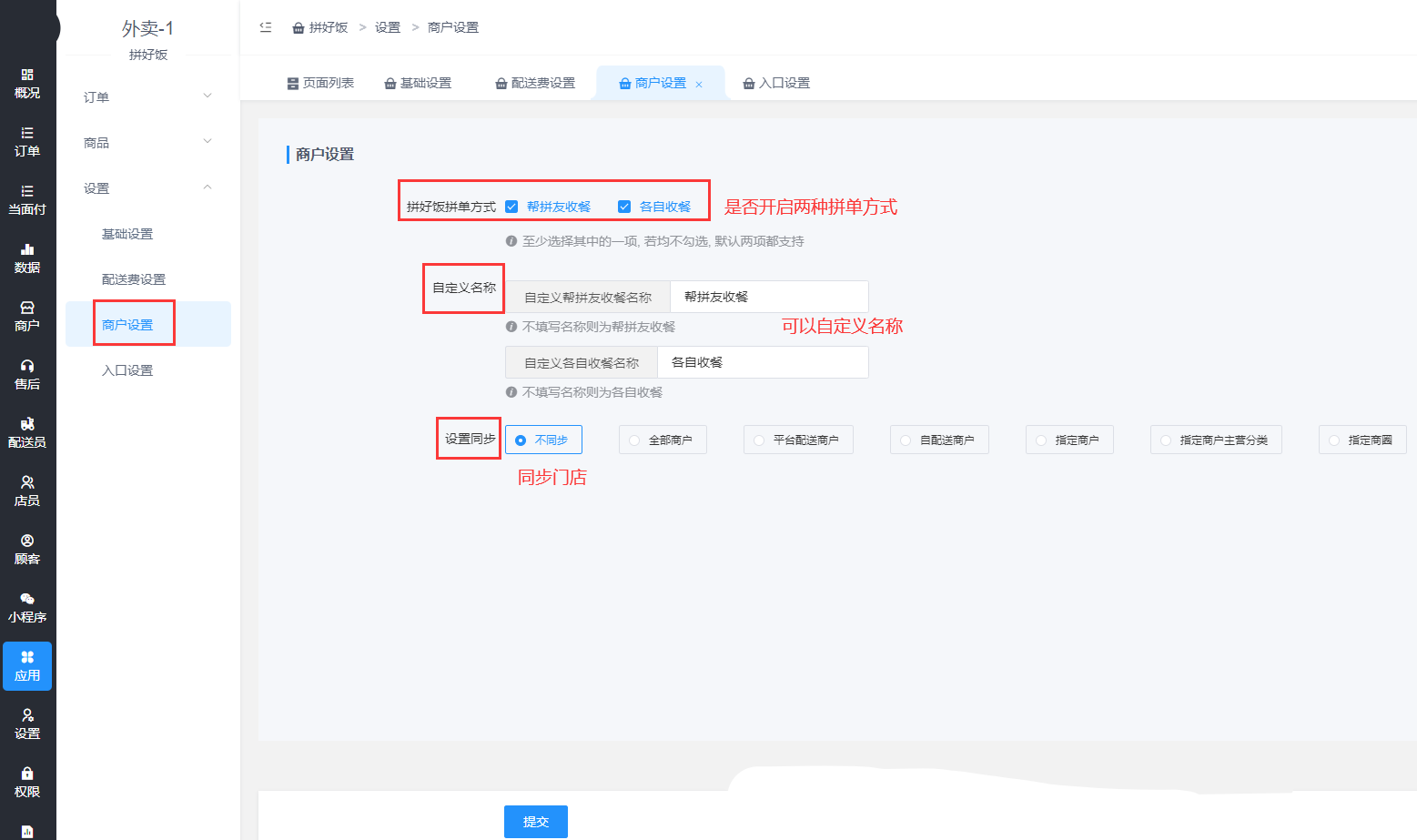Switch to the 配送费设置 tab

coord(535,83)
